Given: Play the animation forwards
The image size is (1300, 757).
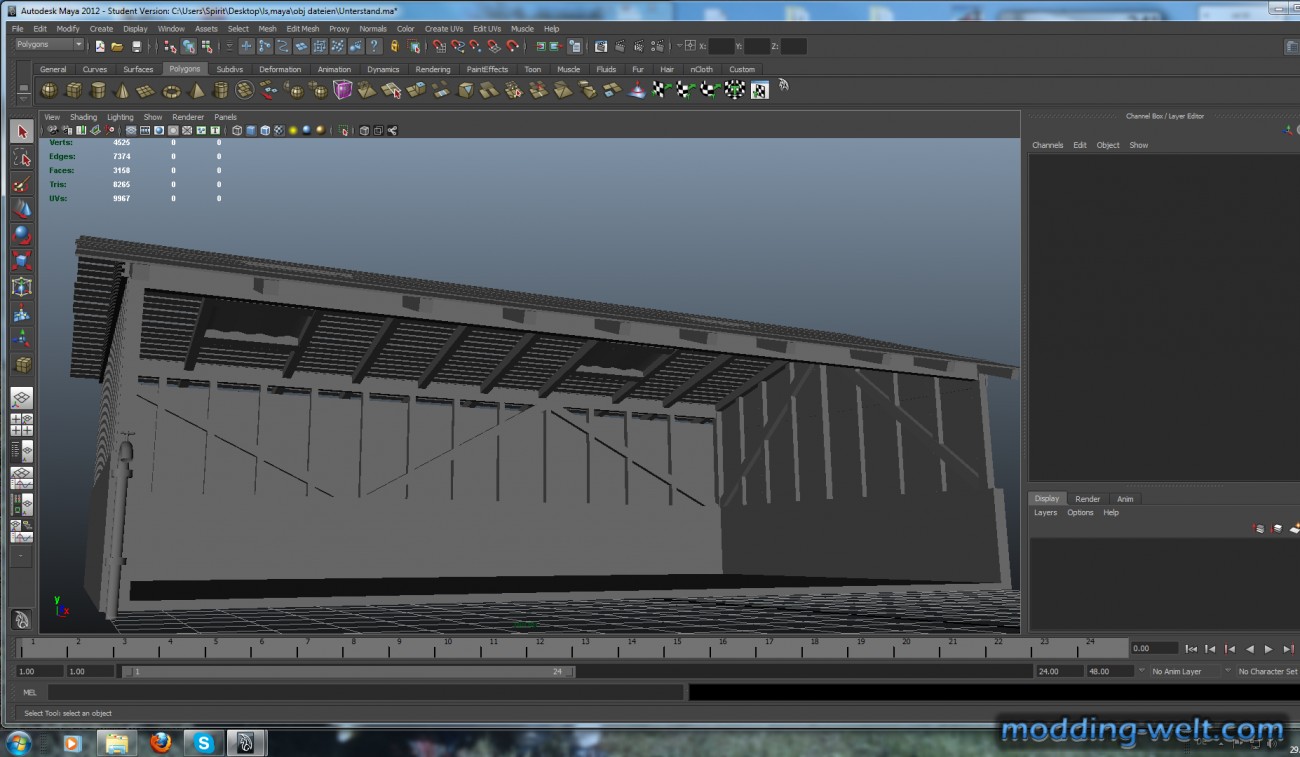Looking at the screenshot, I should coord(1269,649).
